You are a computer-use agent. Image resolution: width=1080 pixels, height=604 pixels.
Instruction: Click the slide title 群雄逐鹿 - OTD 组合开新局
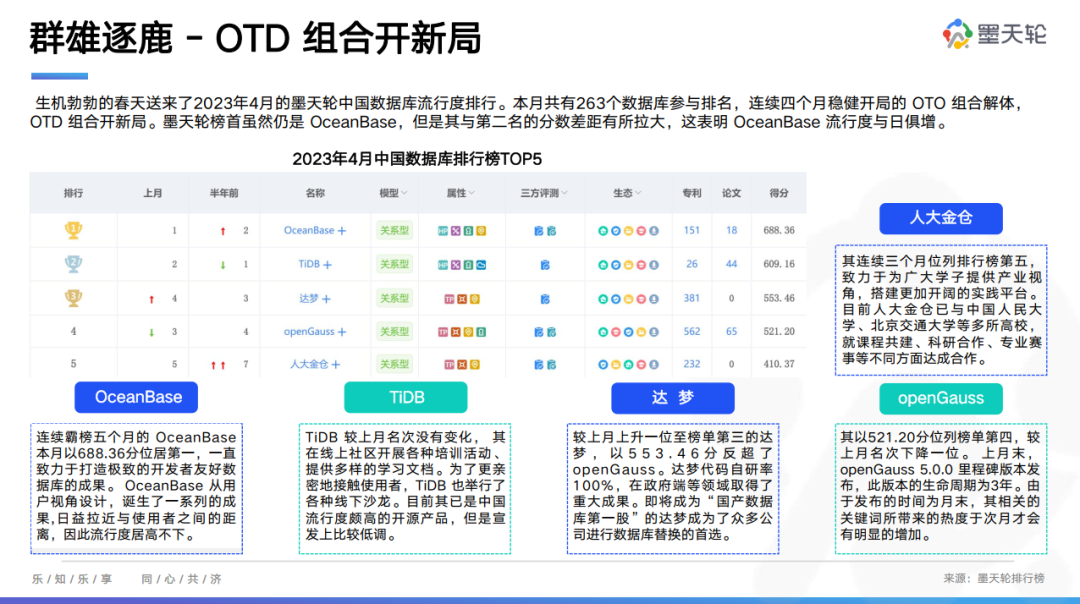click(x=255, y=39)
